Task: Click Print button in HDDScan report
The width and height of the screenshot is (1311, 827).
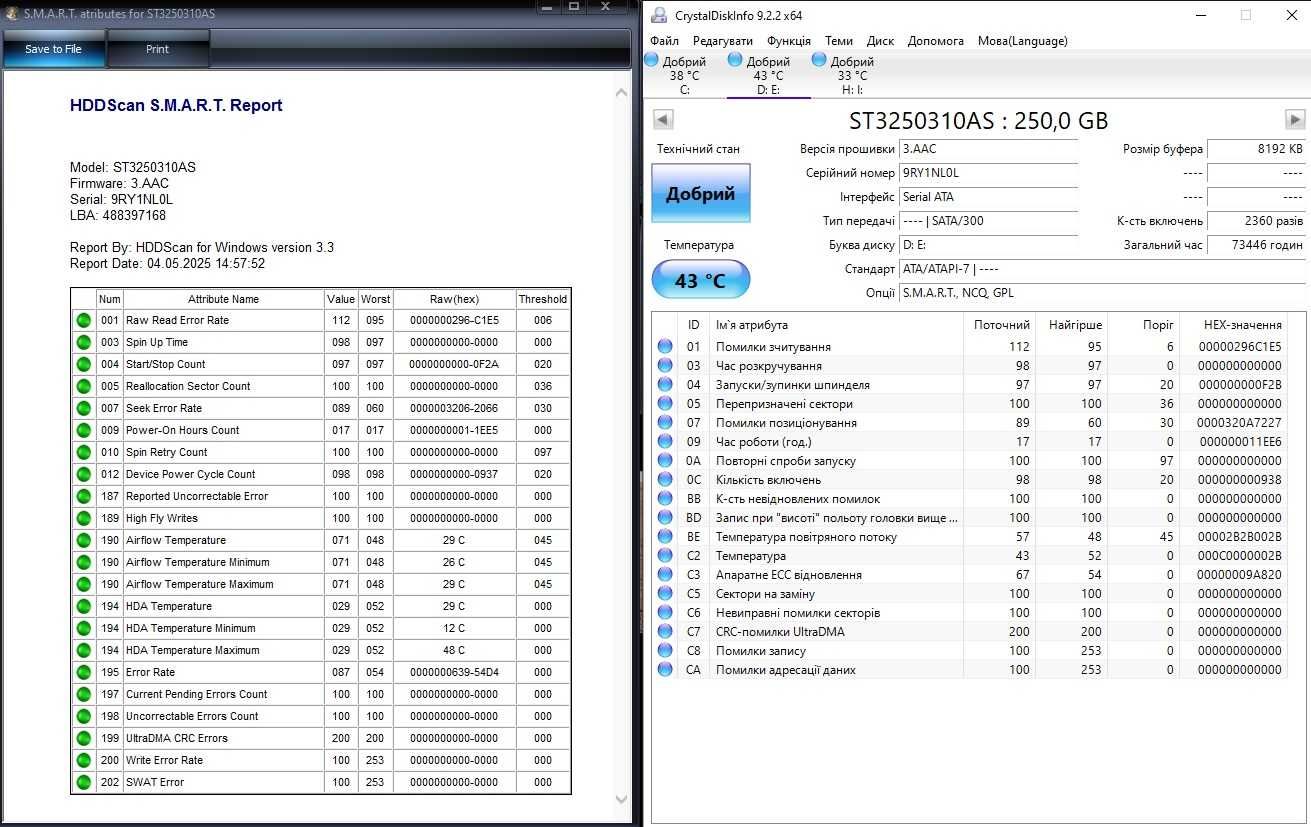Action: tap(158, 49)
